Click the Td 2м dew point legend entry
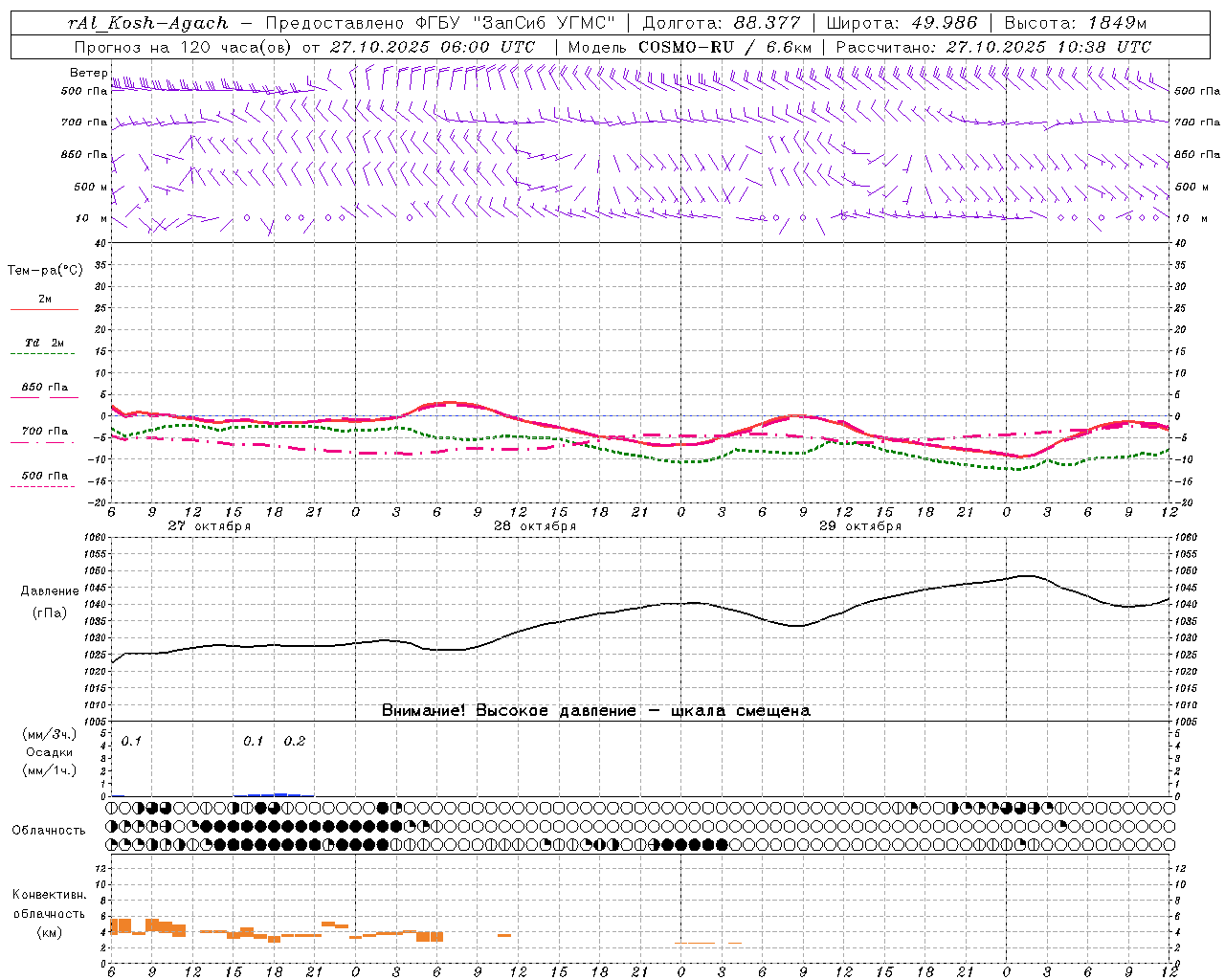 coord(45,343)
